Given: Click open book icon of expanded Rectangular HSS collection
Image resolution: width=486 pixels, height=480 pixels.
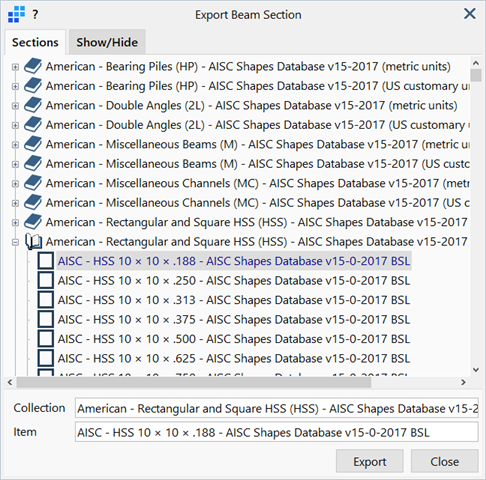Looking at the screenshot, I should coord(34,241).
